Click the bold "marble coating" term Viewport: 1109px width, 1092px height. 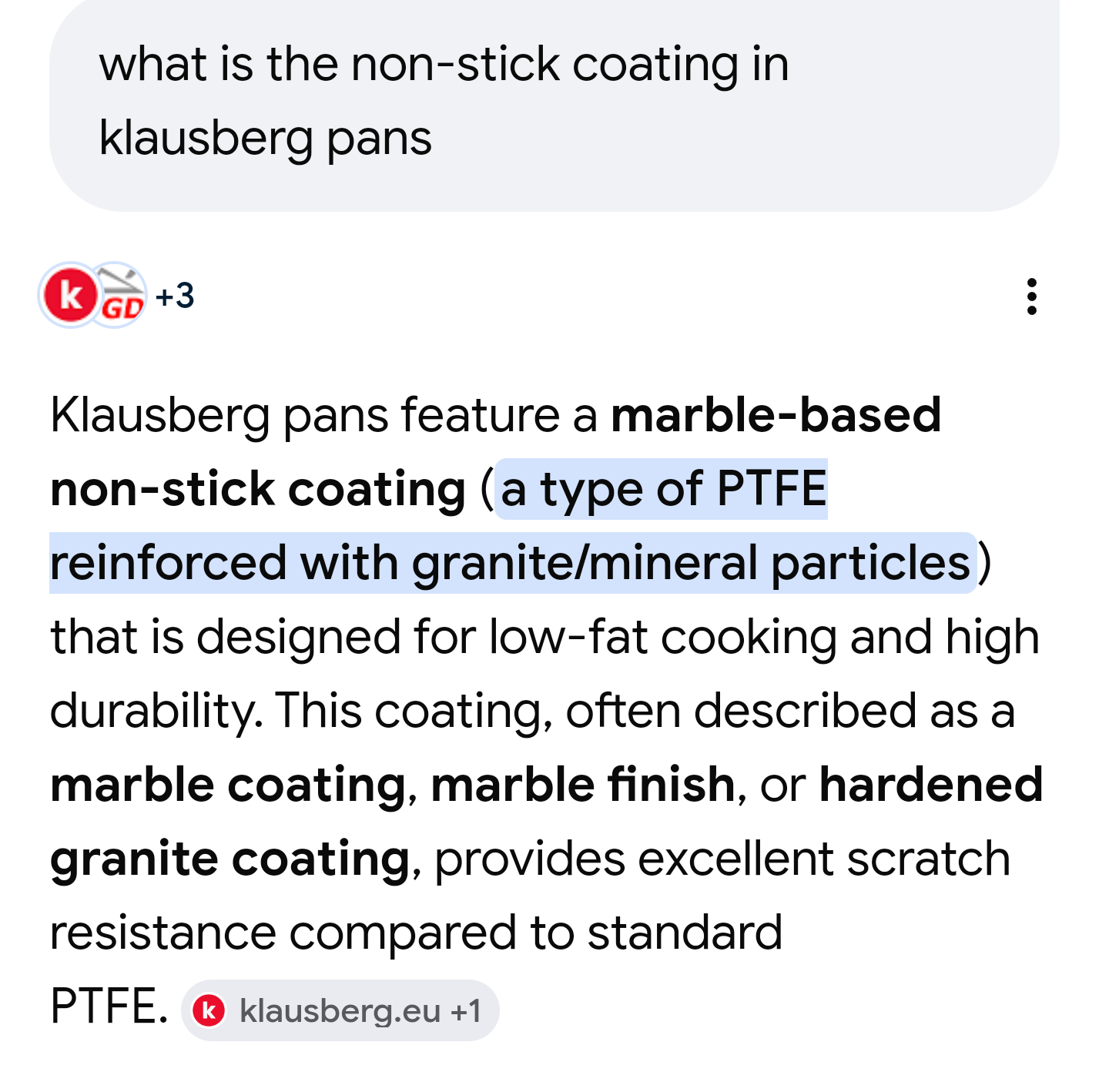click(228, 785)
